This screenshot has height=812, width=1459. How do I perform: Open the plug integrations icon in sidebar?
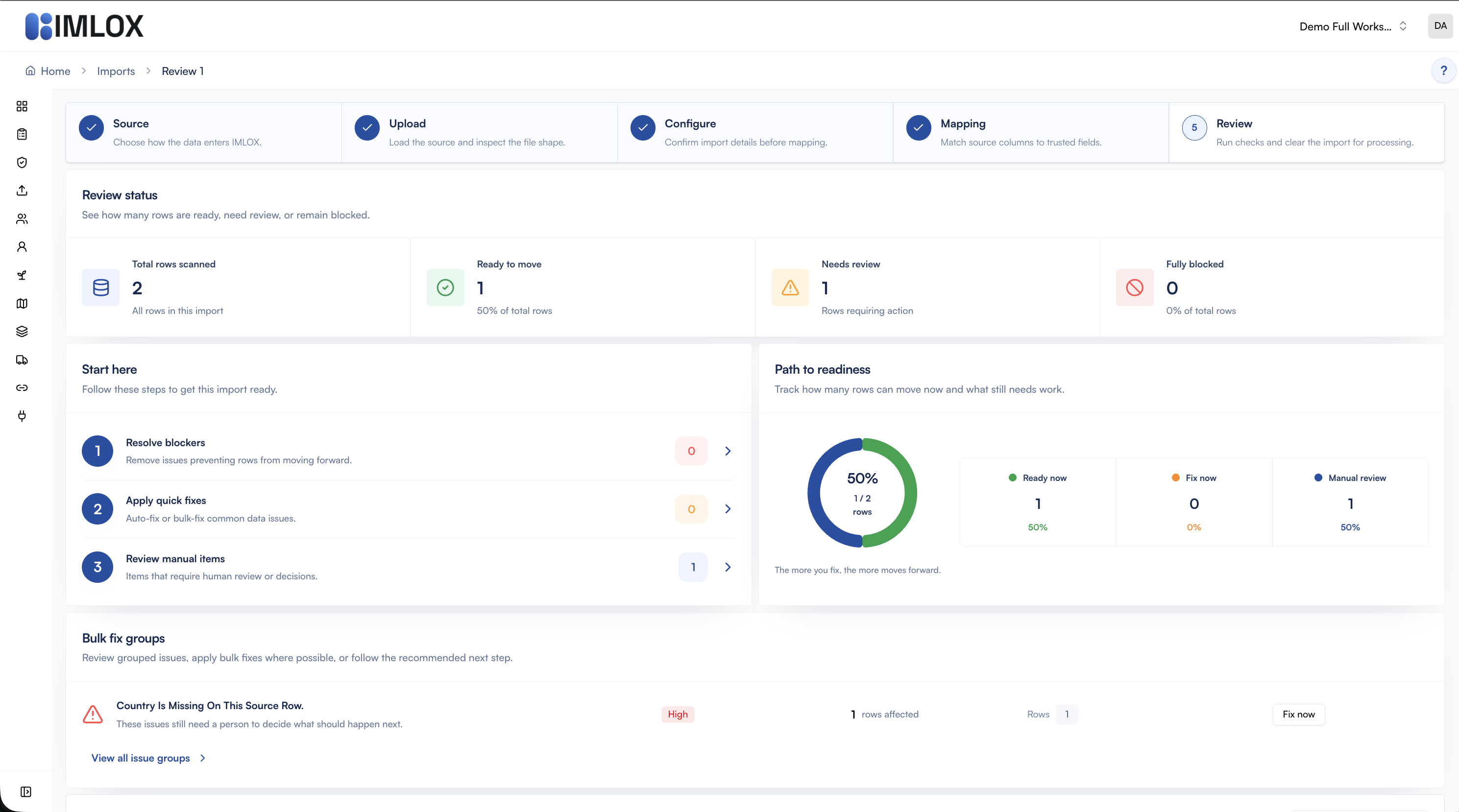[22, 416]
